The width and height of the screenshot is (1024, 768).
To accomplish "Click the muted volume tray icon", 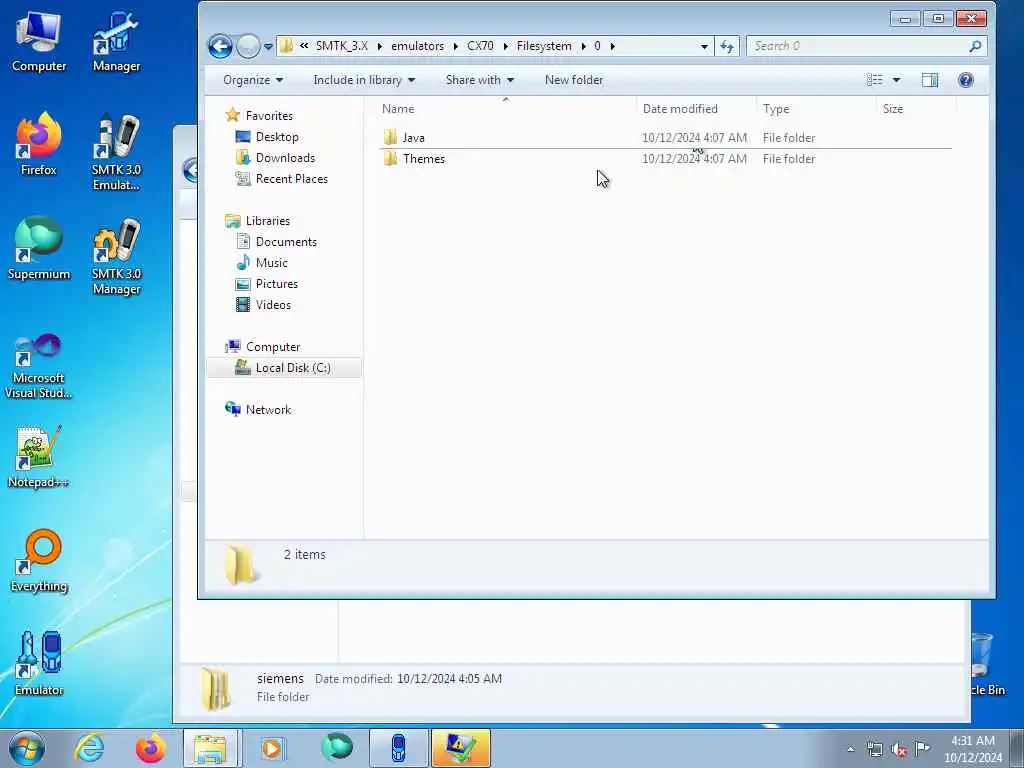I will coord(899,749).
